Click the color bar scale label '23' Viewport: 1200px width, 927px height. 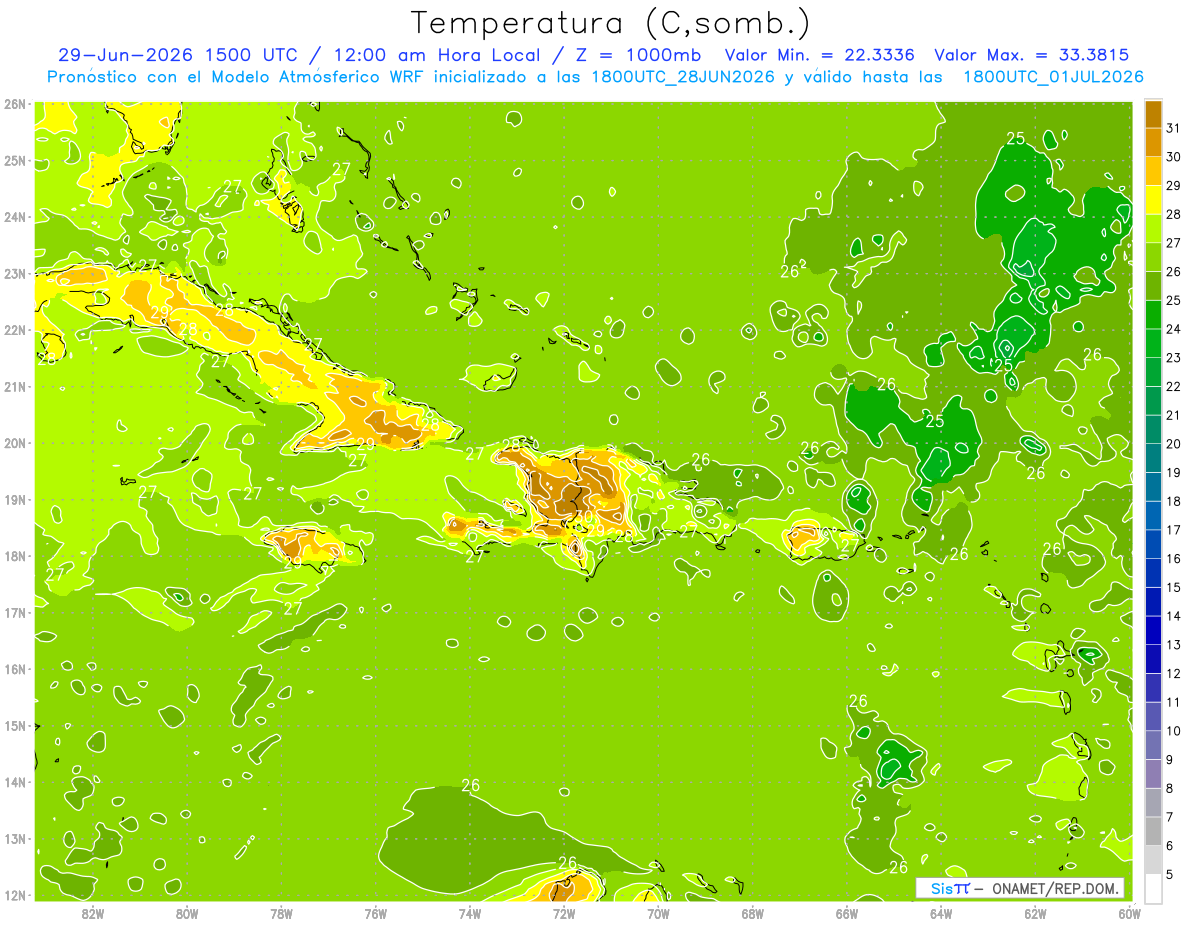tap(1174, 357)
